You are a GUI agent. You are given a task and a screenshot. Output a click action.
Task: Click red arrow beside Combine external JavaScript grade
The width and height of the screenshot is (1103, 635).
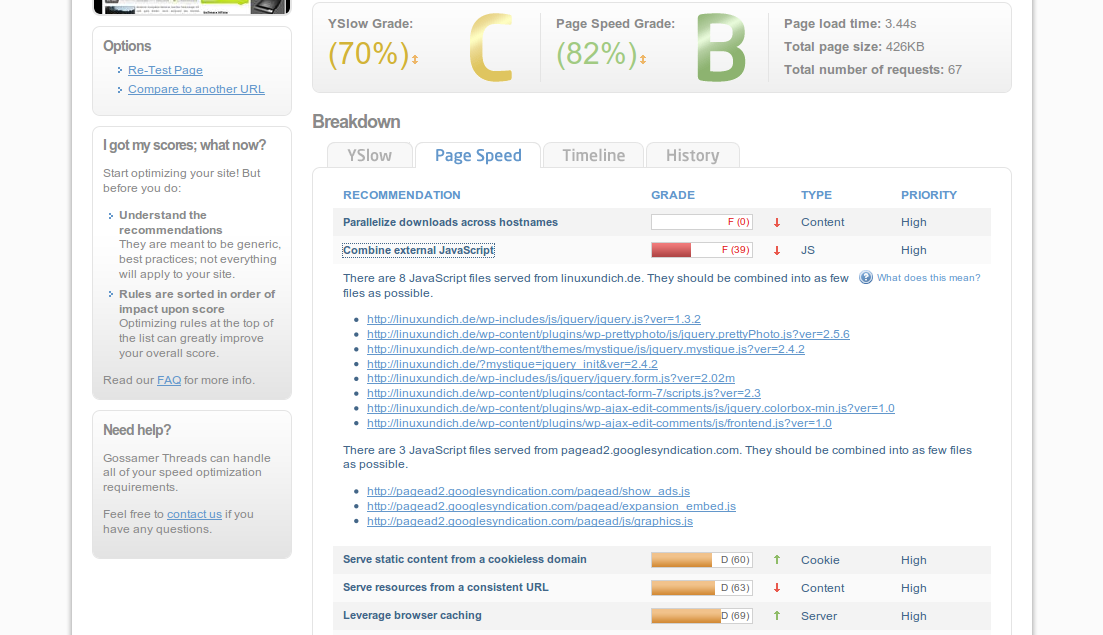tap(776, 251)
